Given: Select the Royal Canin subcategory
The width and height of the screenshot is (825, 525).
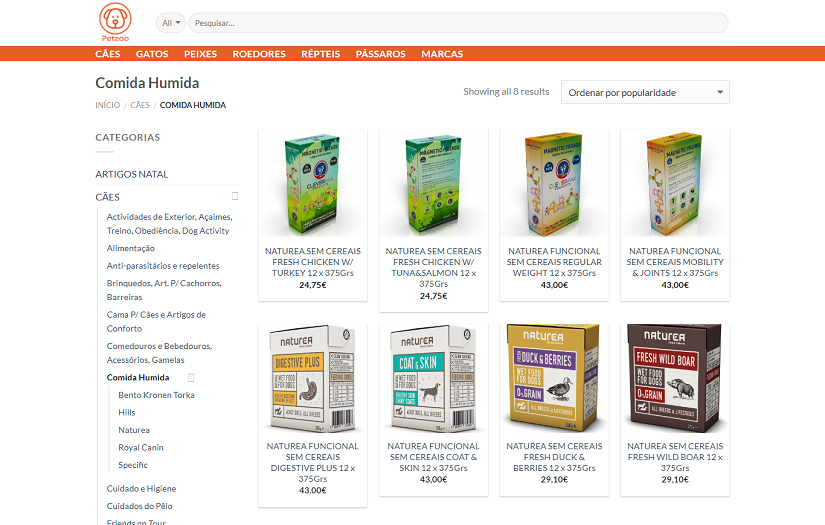Looking at the screenshot, I should pyautogui.click(x=140, y=447).
